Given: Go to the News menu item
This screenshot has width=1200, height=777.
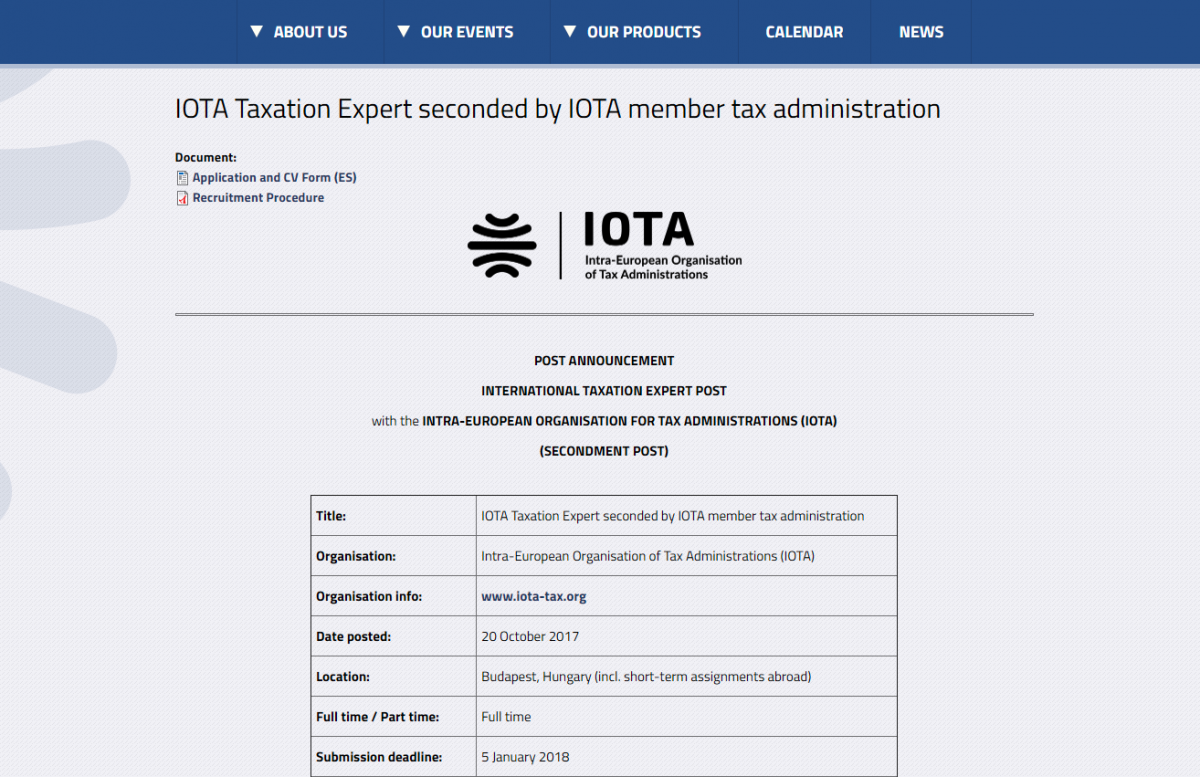Looking at the screenshot, I should click(x=921, y=32).
